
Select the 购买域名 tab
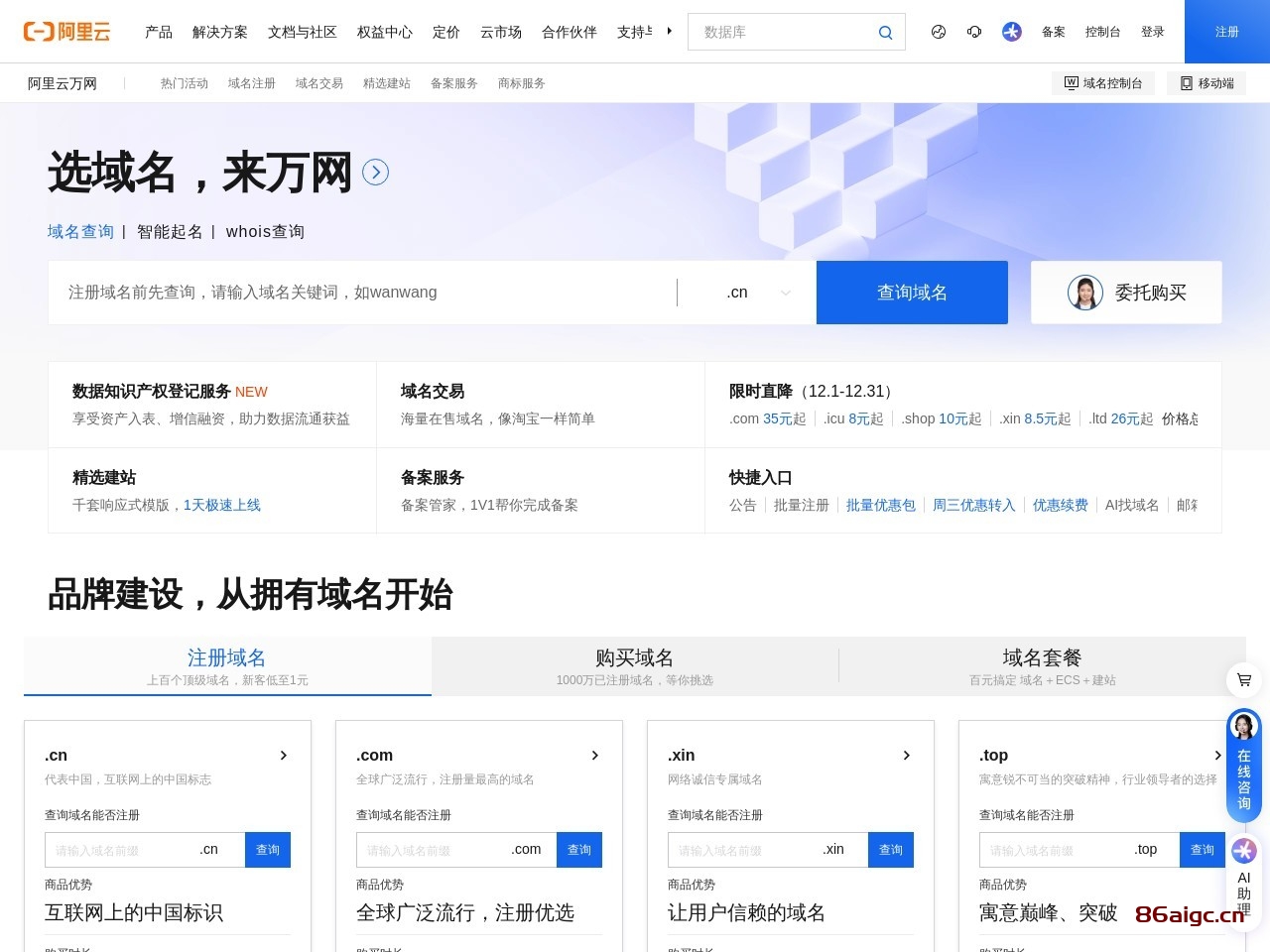tap(635, 666)
